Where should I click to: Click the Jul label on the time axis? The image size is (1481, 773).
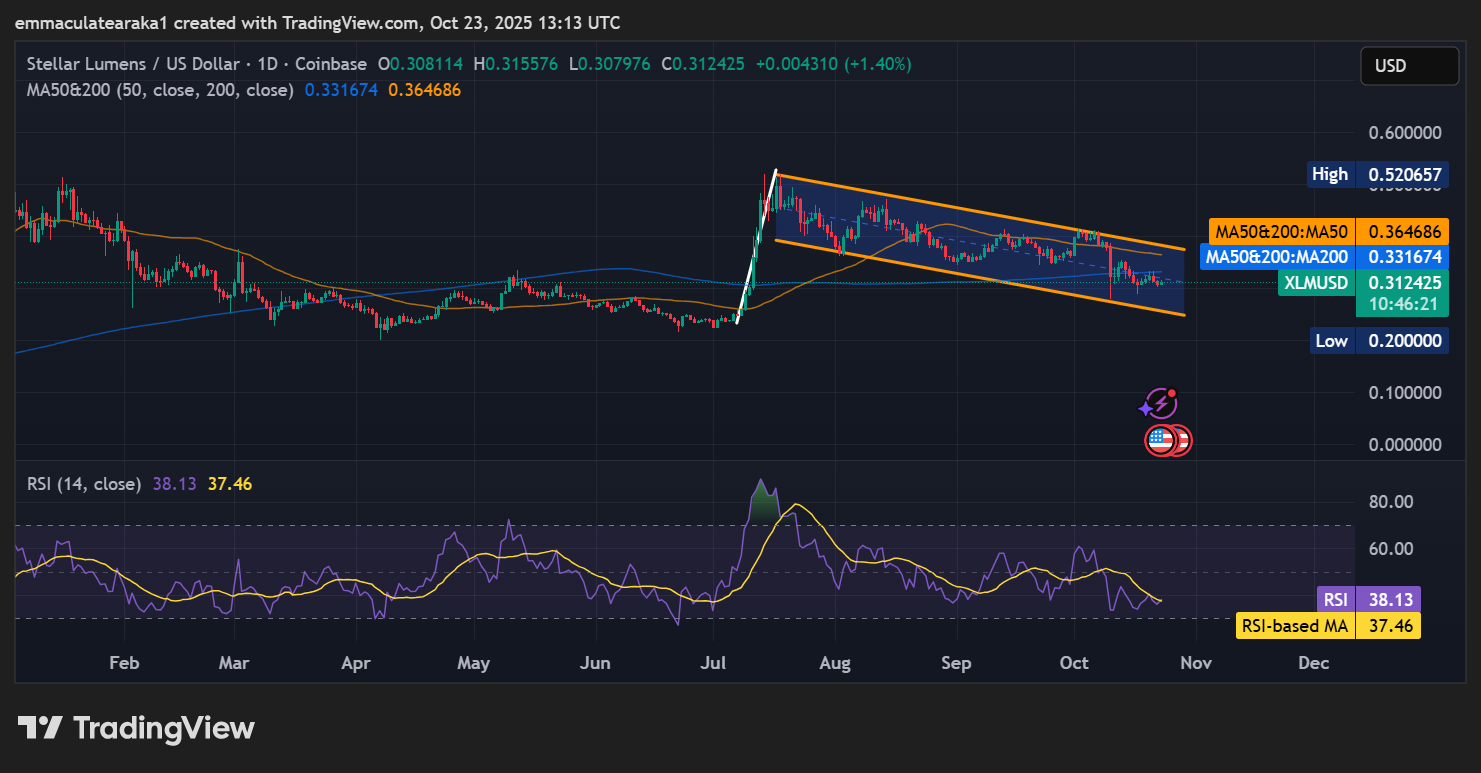click(x=713, y=663)
